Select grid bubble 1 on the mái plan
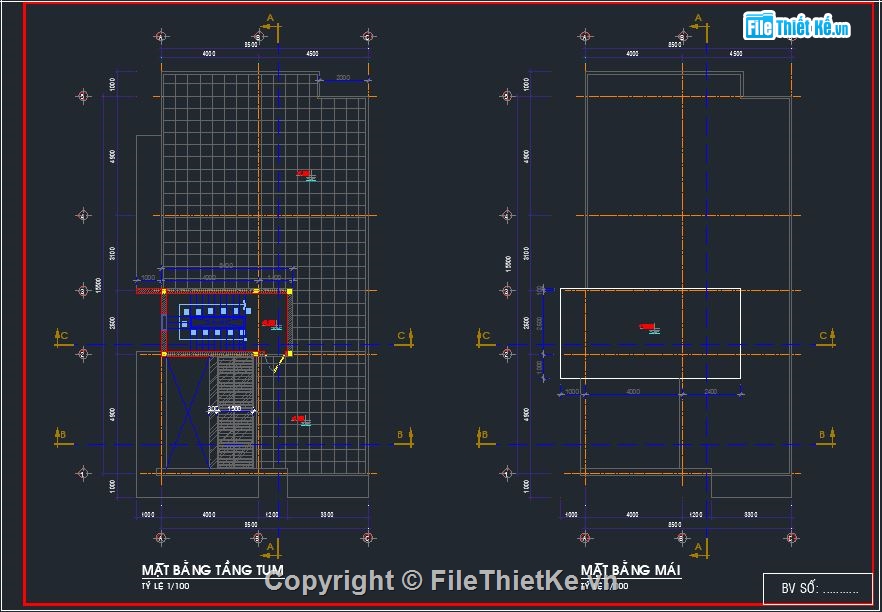Screen dimensions: 882x612 pos(507,474)
